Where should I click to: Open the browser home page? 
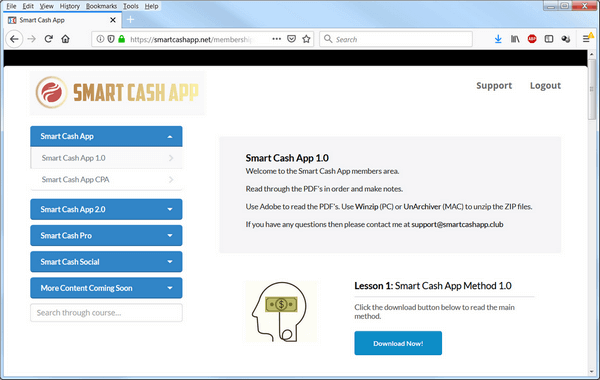pyautogui.click(x=65, y=39)
